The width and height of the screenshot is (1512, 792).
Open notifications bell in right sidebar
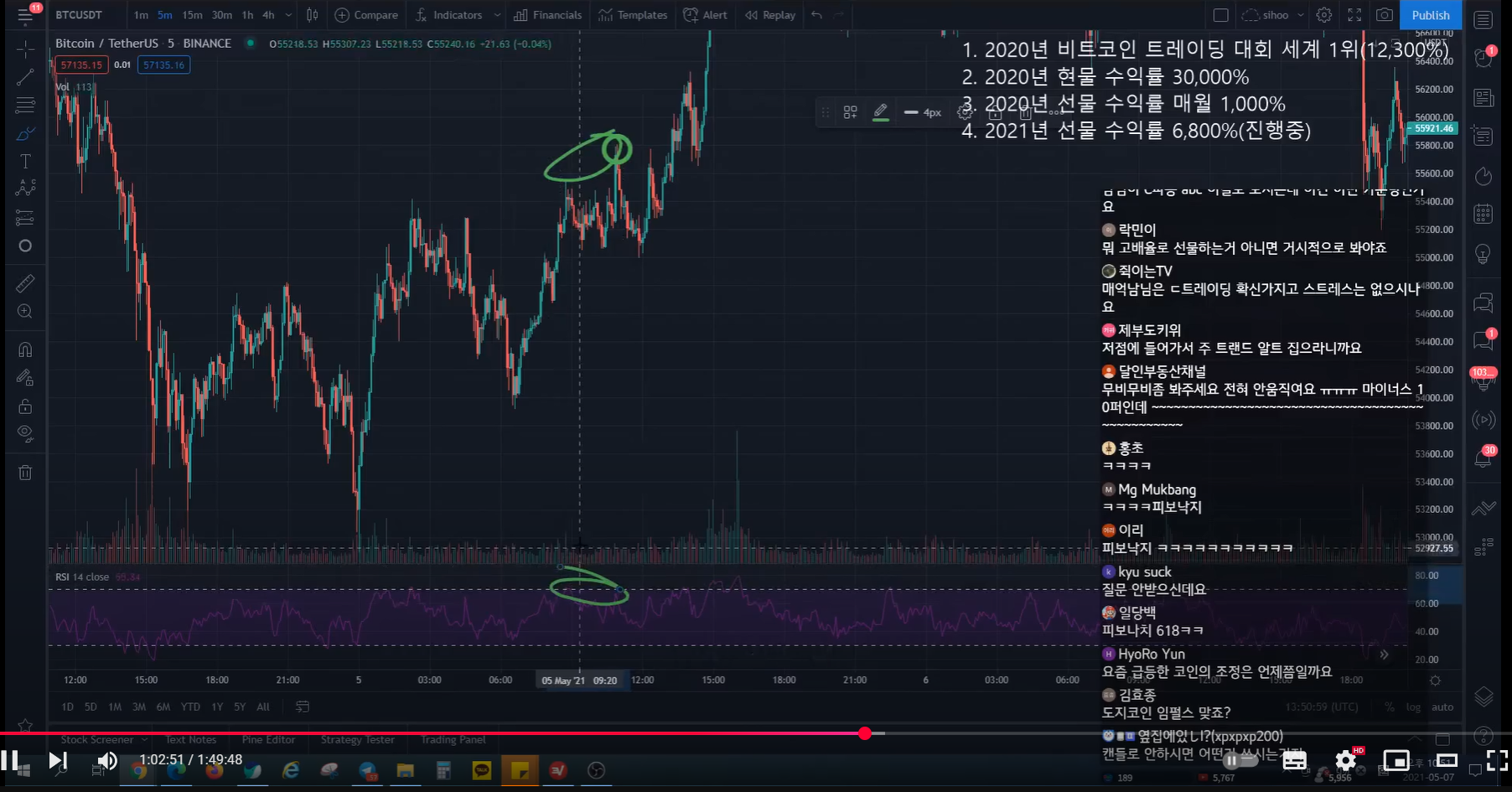click(x=1484, y=457)
